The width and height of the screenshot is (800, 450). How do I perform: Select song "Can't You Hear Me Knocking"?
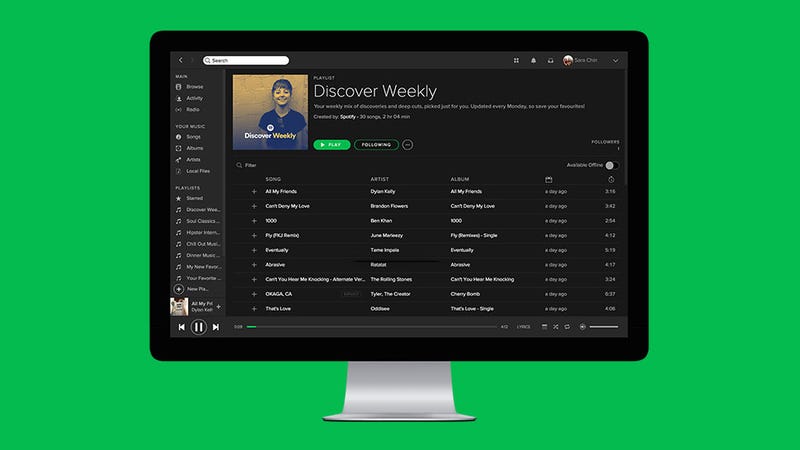[315, 280]
